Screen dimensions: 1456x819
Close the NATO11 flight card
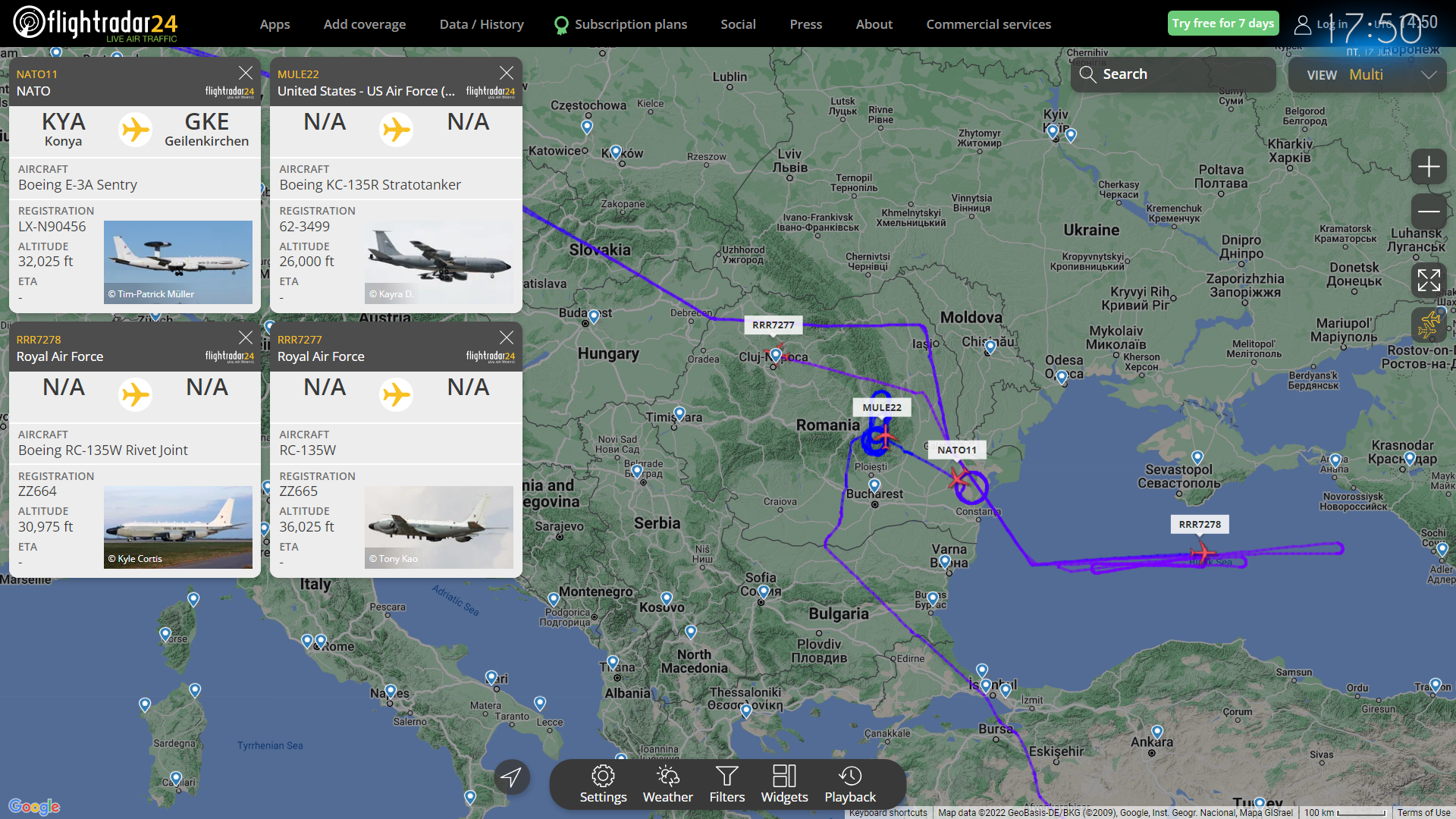pos(246,73)
